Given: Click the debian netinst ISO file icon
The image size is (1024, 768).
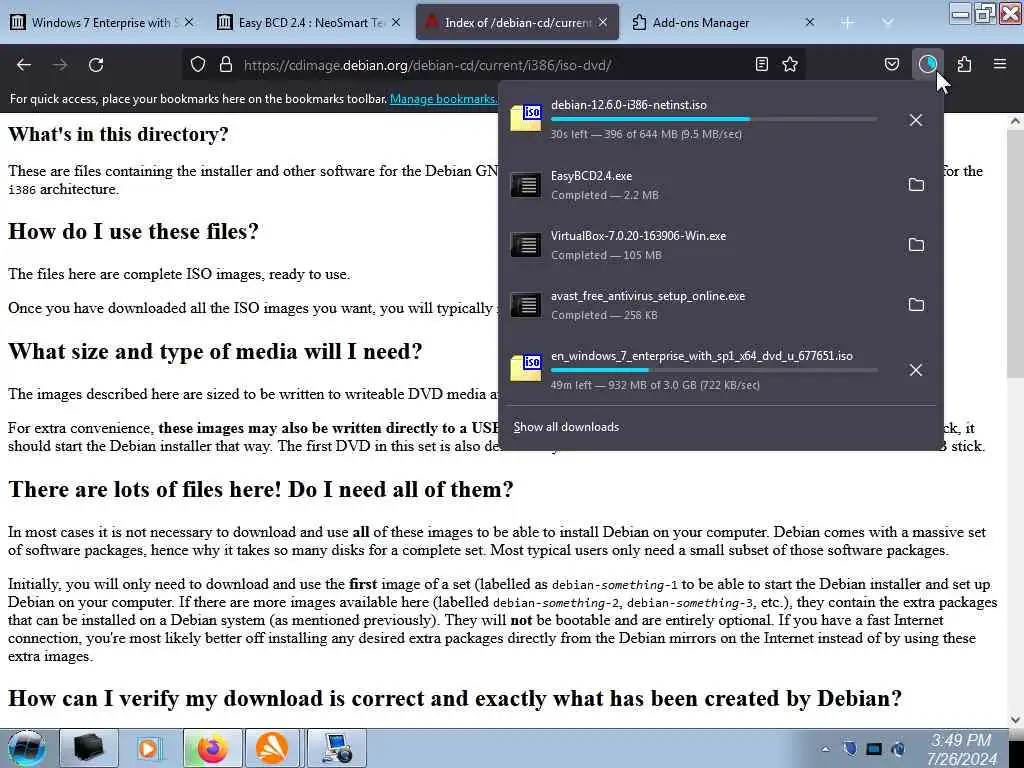Looking at the screenshot, I should (526, 118).
